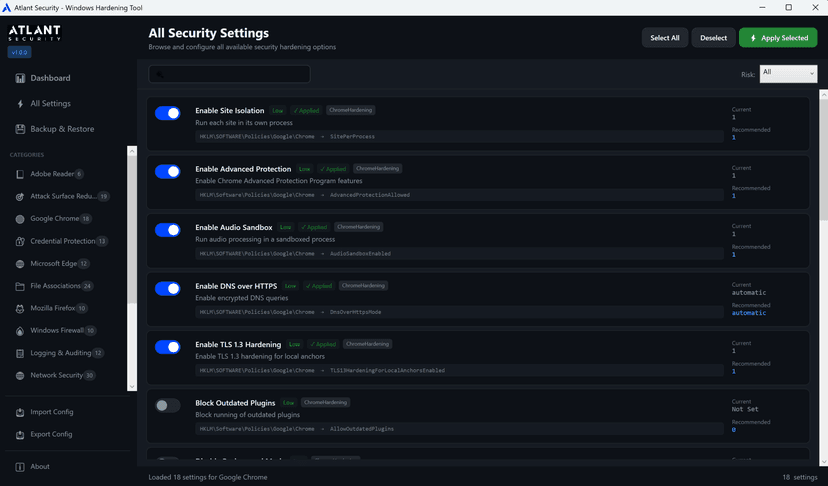This screenshot has width=828, height=486.
Task: Click the About info icon
Action: pyautogui.click(x=20, y=467)
